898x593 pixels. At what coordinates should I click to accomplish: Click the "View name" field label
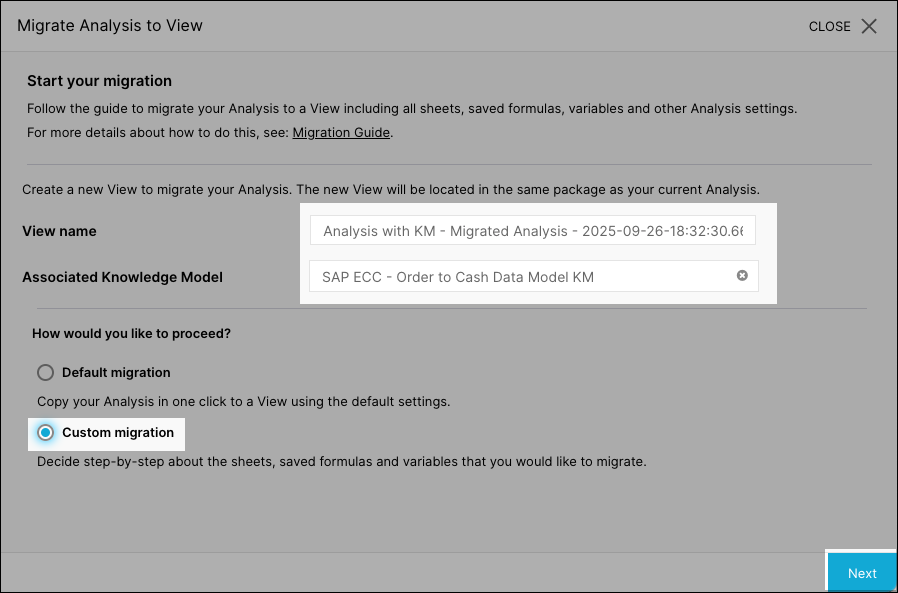point(59,231)
